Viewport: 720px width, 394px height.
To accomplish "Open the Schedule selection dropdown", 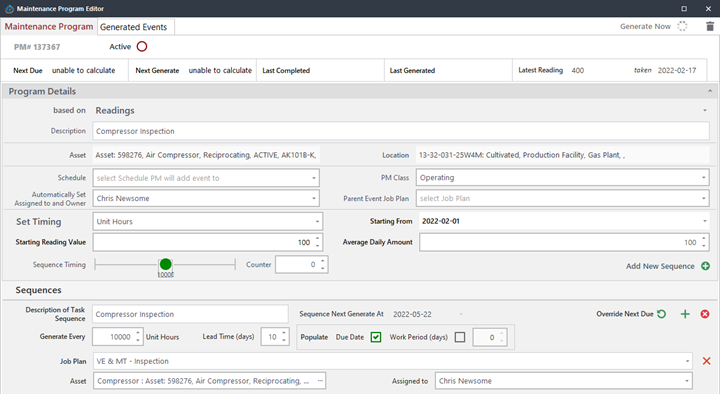I will pos(314,178).
